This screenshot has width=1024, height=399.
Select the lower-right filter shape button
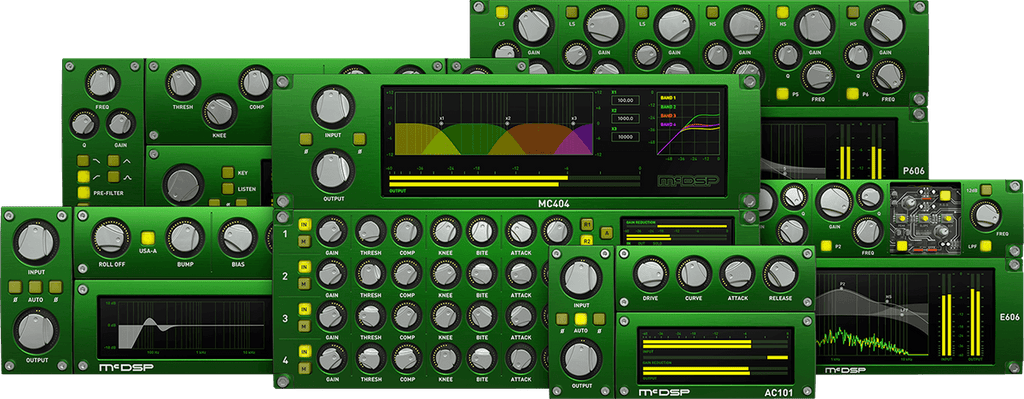pyautogui.click(x=114, y=176)
